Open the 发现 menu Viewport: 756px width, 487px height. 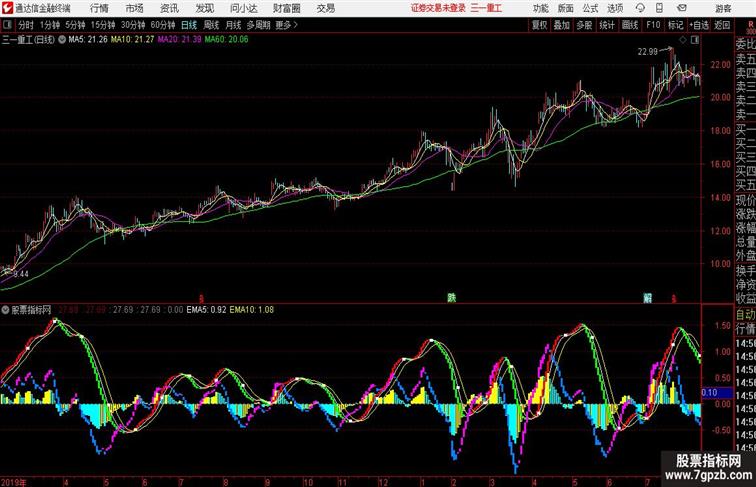204,8
